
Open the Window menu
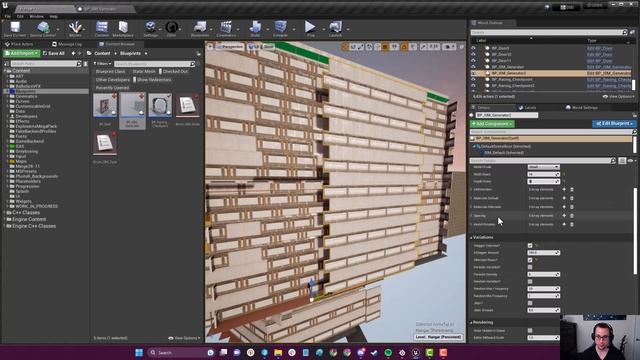pos(36,16)
